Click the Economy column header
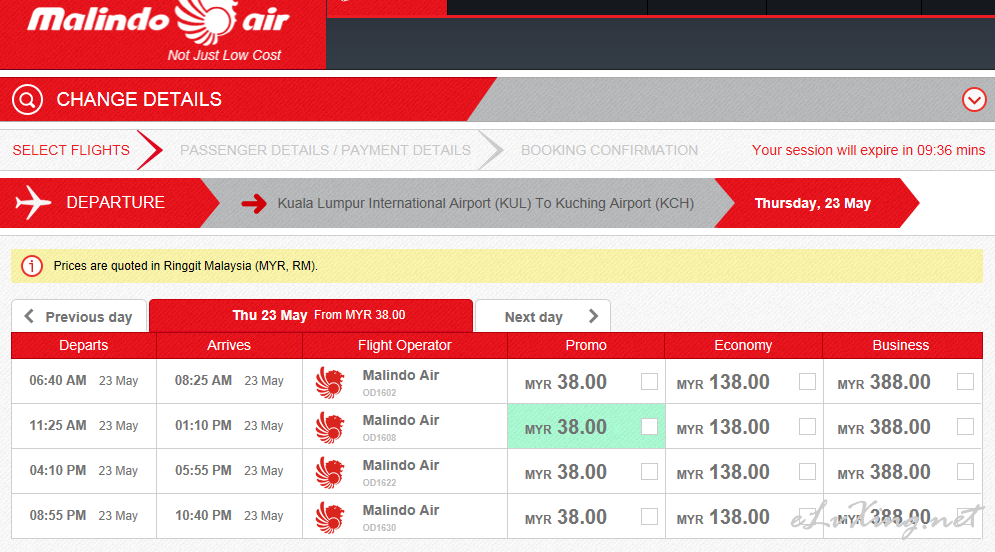This screenshot has height=552, width=995. coord(743,345)
